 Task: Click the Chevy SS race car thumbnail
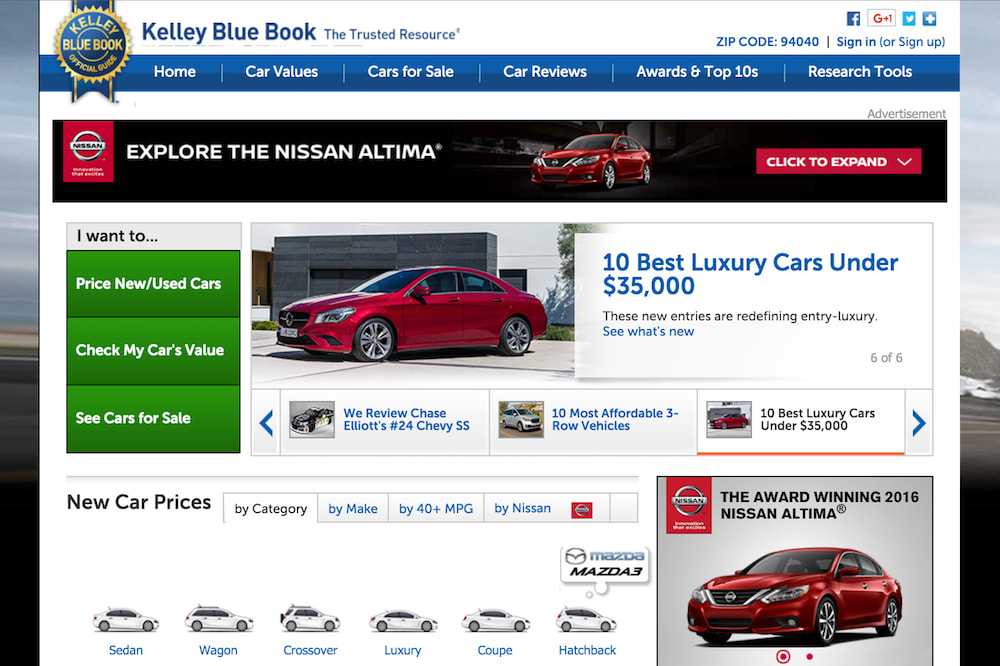312,419
